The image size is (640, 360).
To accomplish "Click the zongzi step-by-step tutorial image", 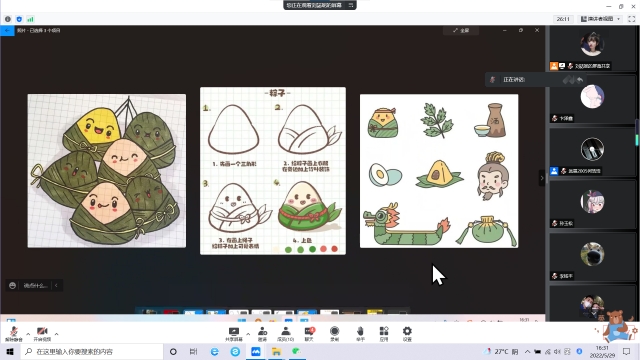I will point(273,171).
